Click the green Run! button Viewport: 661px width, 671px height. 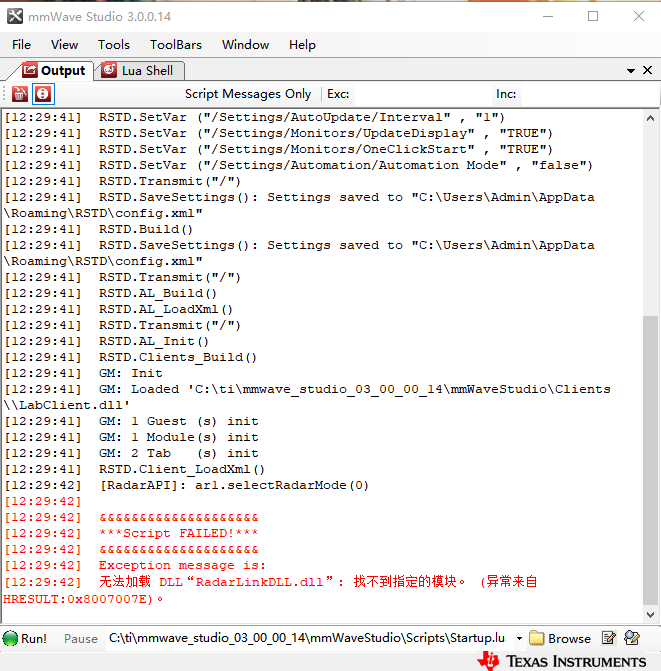(x=25, y=638)
